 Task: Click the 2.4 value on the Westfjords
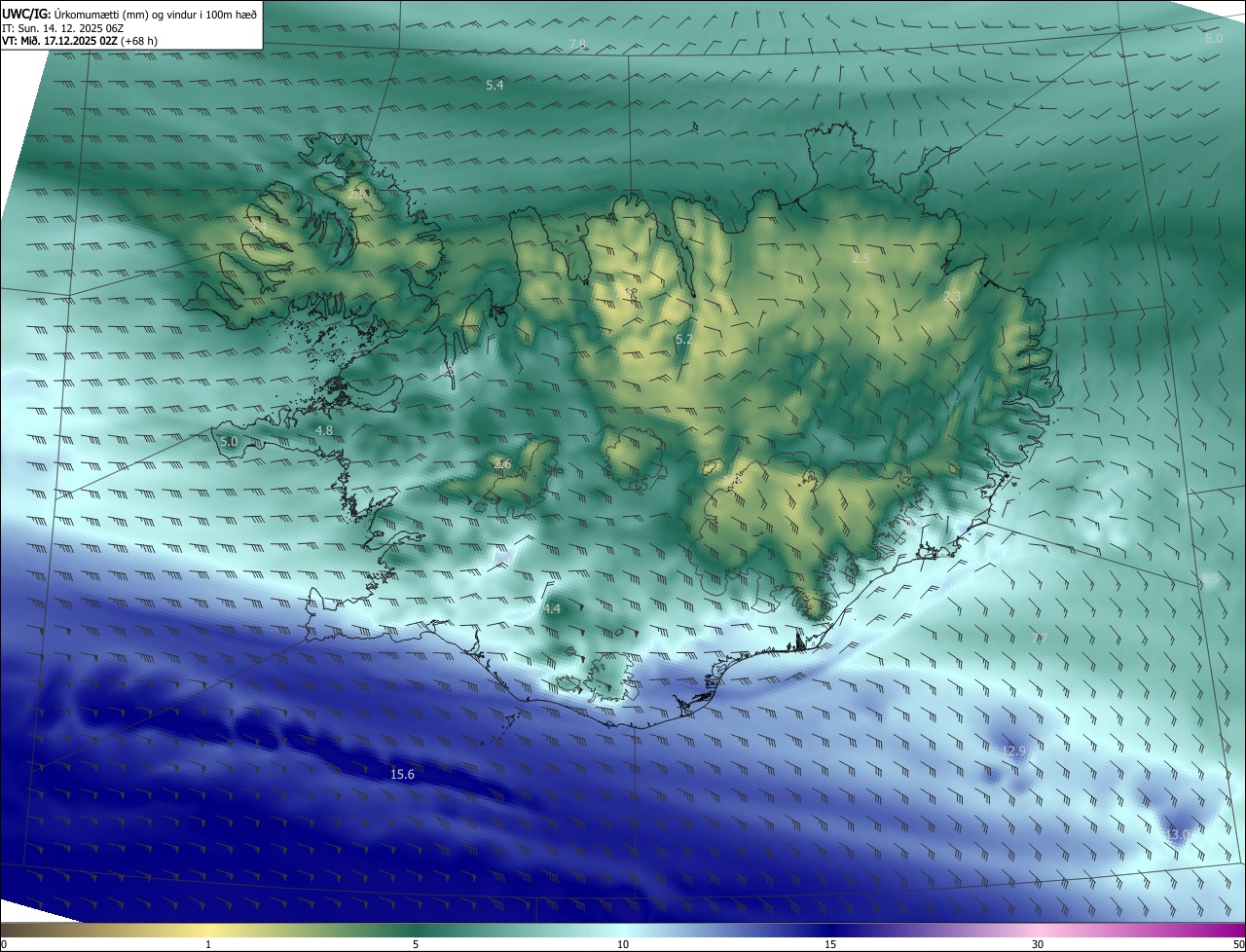[258, 225]
